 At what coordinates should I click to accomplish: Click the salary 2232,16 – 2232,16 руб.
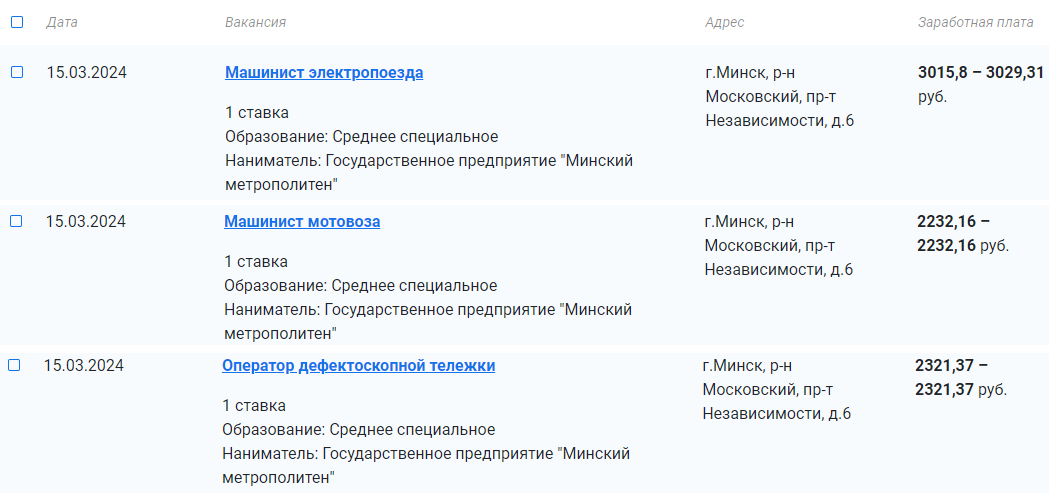[x=963, y=233]
